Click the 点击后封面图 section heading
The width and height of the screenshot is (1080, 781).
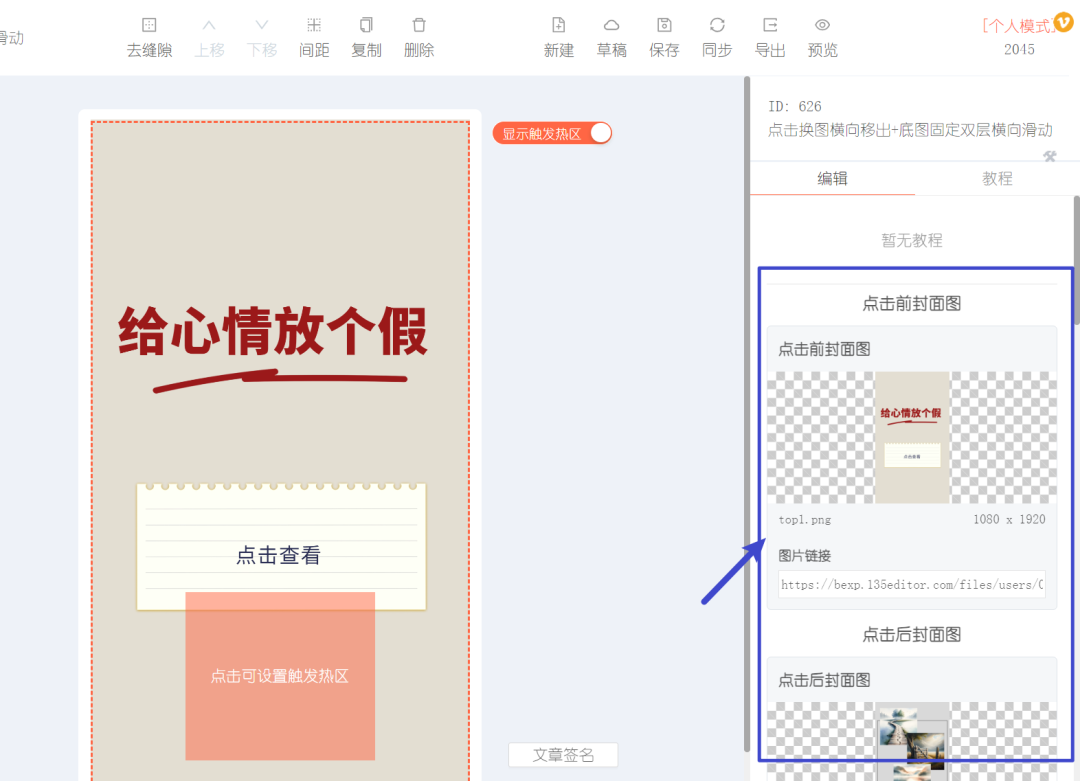pyautogui.click(x=911, y=634)
